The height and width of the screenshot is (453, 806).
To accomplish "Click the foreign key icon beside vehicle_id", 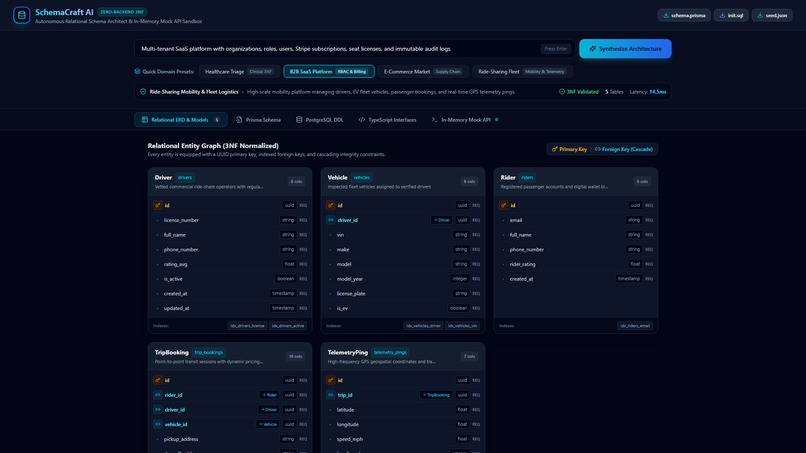I will (x=158, y=424).
